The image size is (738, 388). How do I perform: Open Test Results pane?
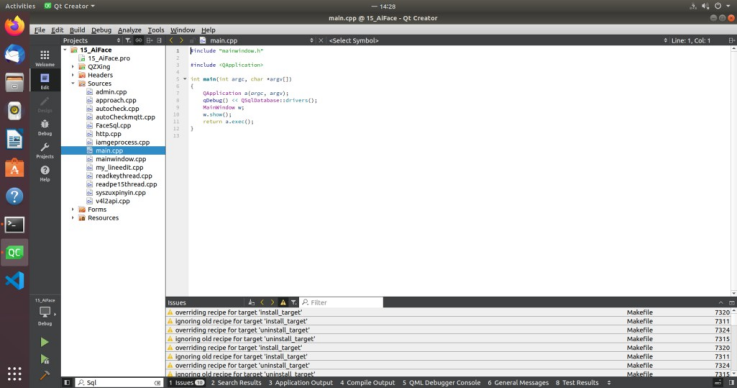point(577,382)
